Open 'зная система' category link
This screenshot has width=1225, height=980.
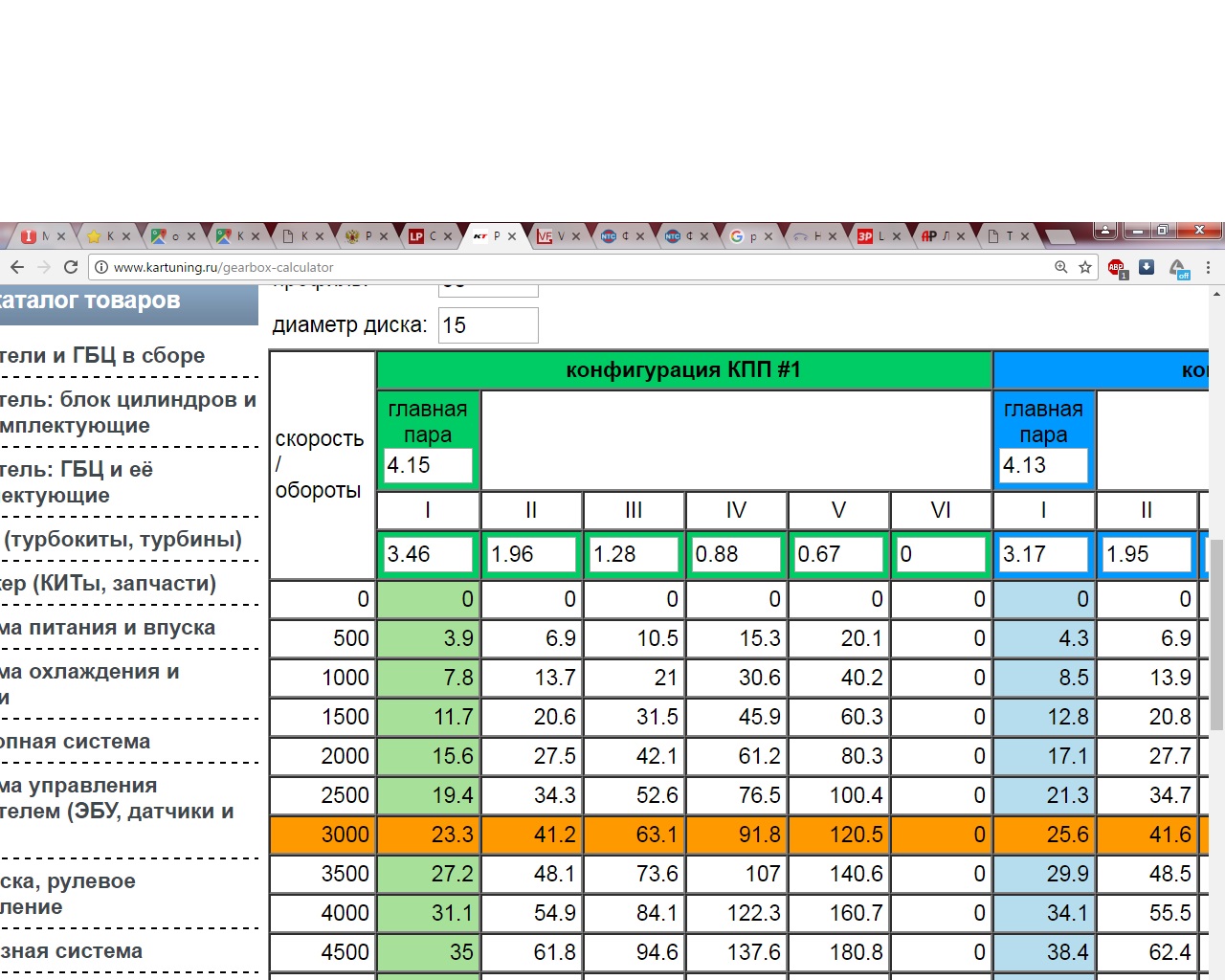click(72, 950)
